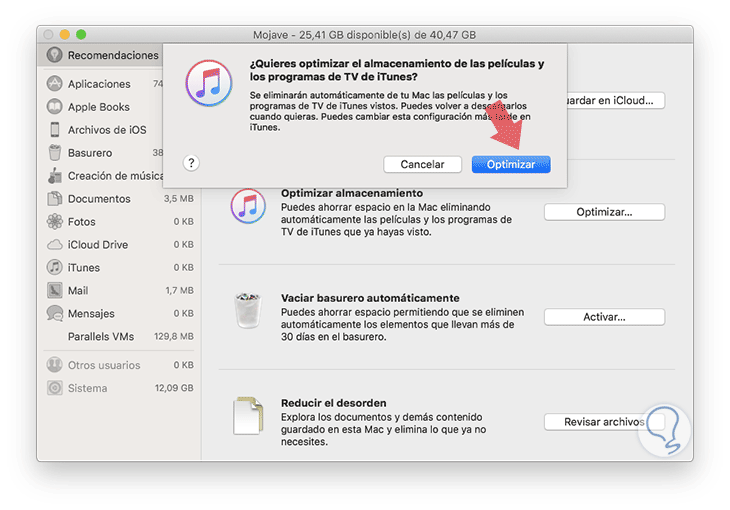Select iCloud Drive in the sidebar

pyautogui.click(x=119, y=245)
